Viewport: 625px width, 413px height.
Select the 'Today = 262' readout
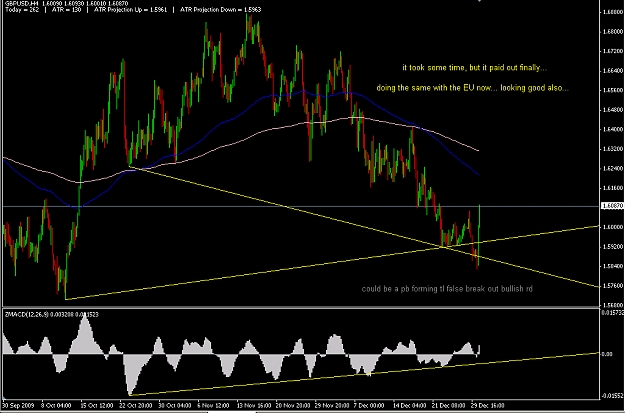(x=22, y=9)
